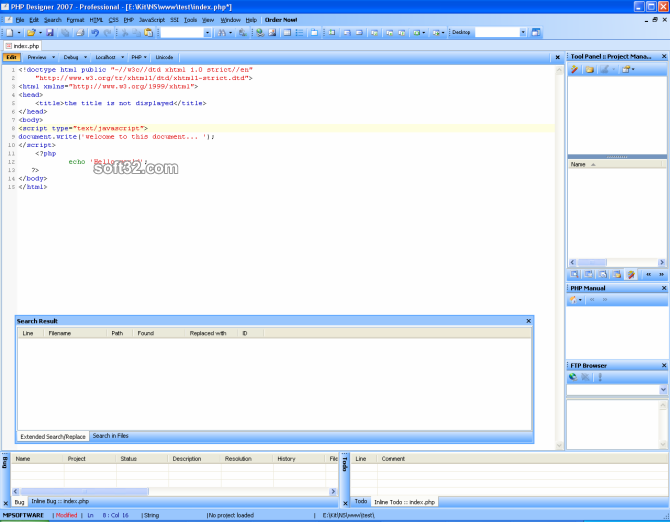
Task: Click the PHP Manual home icon
Action: (x=573, y=299)
